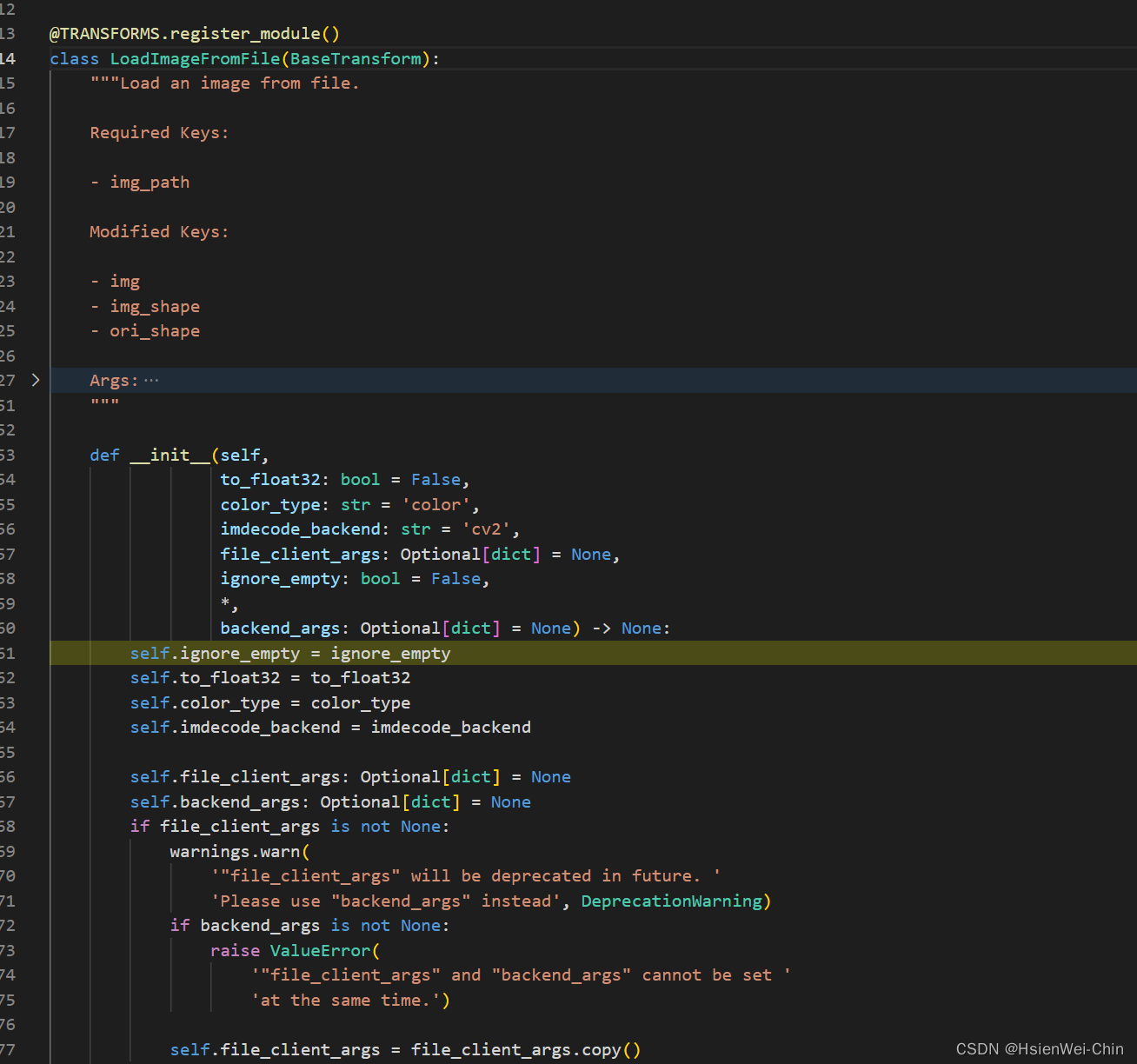The image size is (1137, 1064).
Task: Click the 'Modified Keys:' docstring line
Action: (x=159, y=232)
